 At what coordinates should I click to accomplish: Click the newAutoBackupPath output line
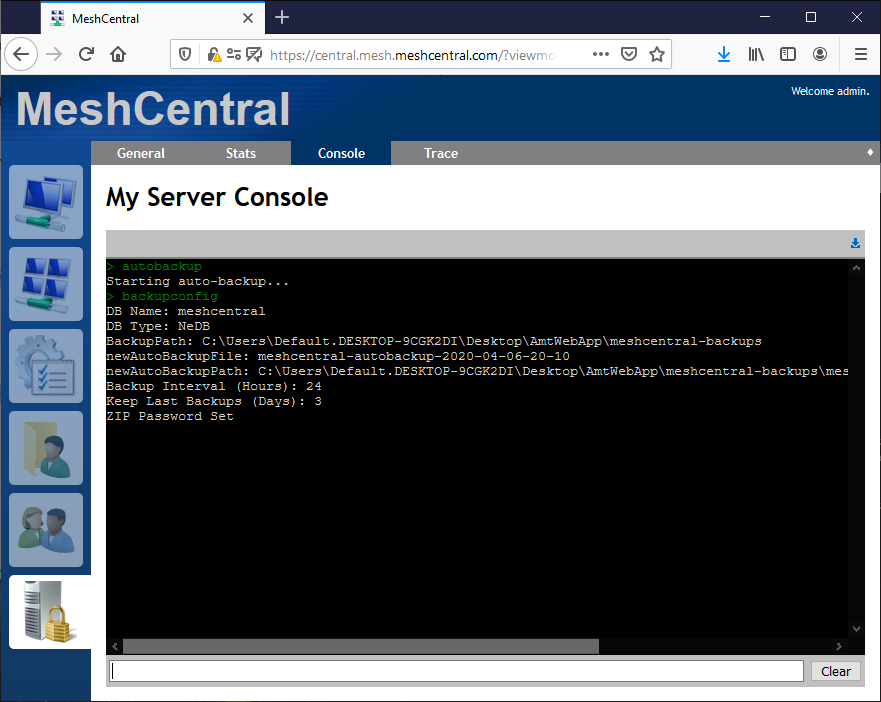point(477,371)
